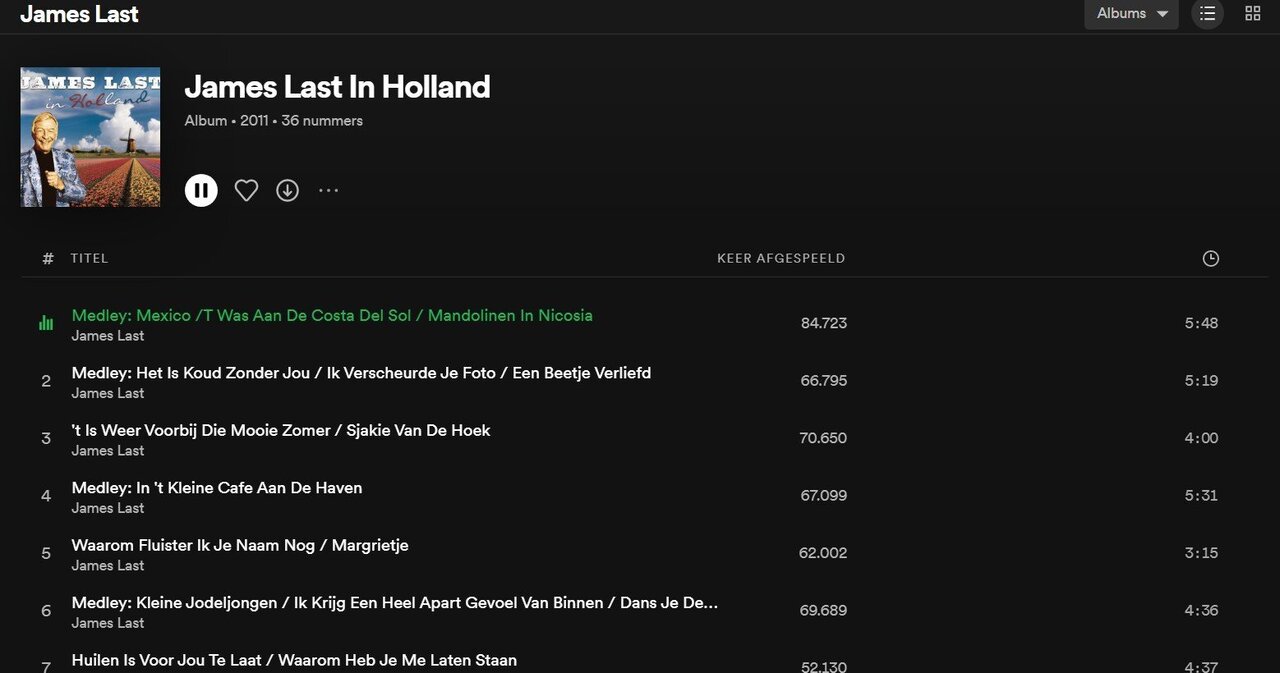Select 't Is Weer Voorbij Die Mooie Zomer

pos(281,430)
